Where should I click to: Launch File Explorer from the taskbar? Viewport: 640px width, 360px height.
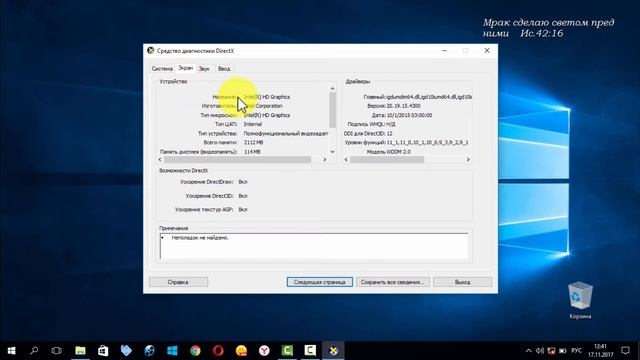(80, 350)
